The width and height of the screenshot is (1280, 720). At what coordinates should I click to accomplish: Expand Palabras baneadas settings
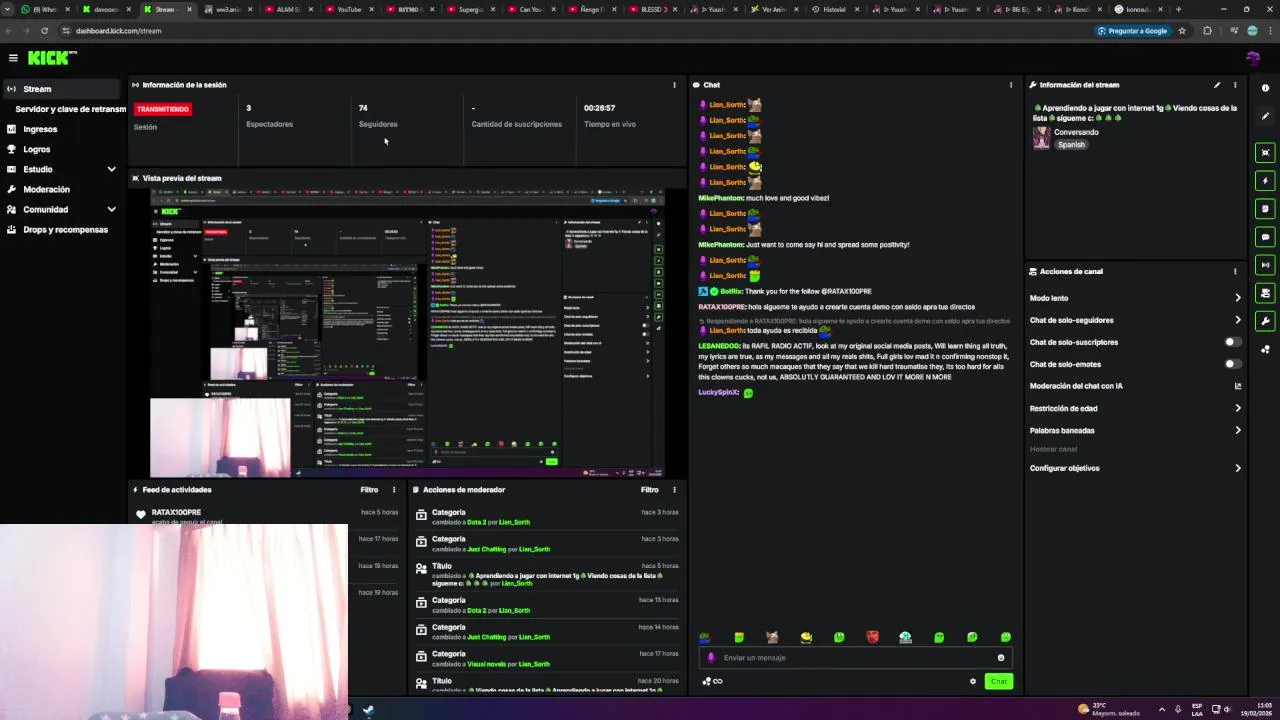(1136, 430)
